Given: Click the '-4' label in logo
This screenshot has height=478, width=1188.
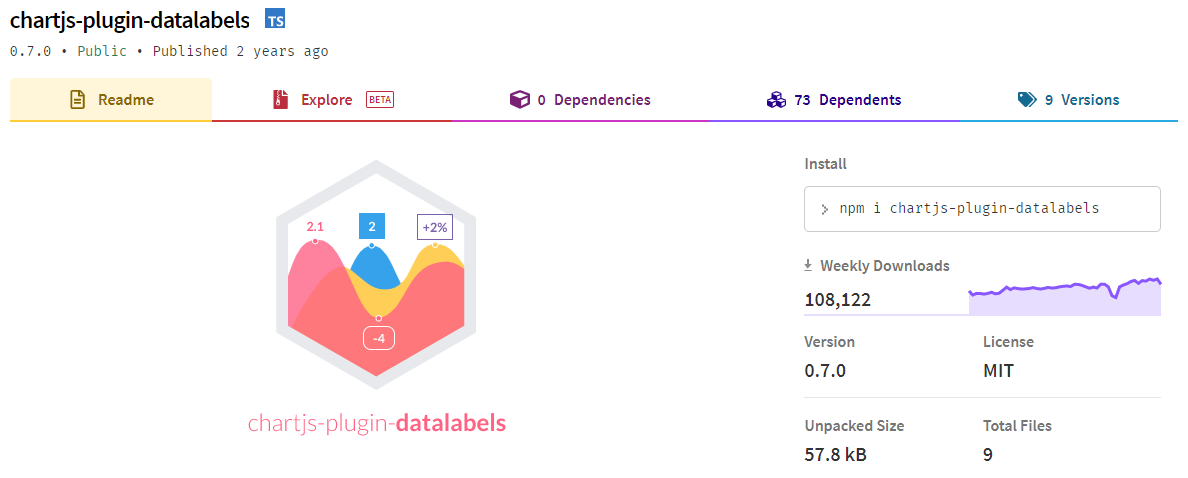Looking at the screenshot, I should pyautogui.click(x=380, y=339).
